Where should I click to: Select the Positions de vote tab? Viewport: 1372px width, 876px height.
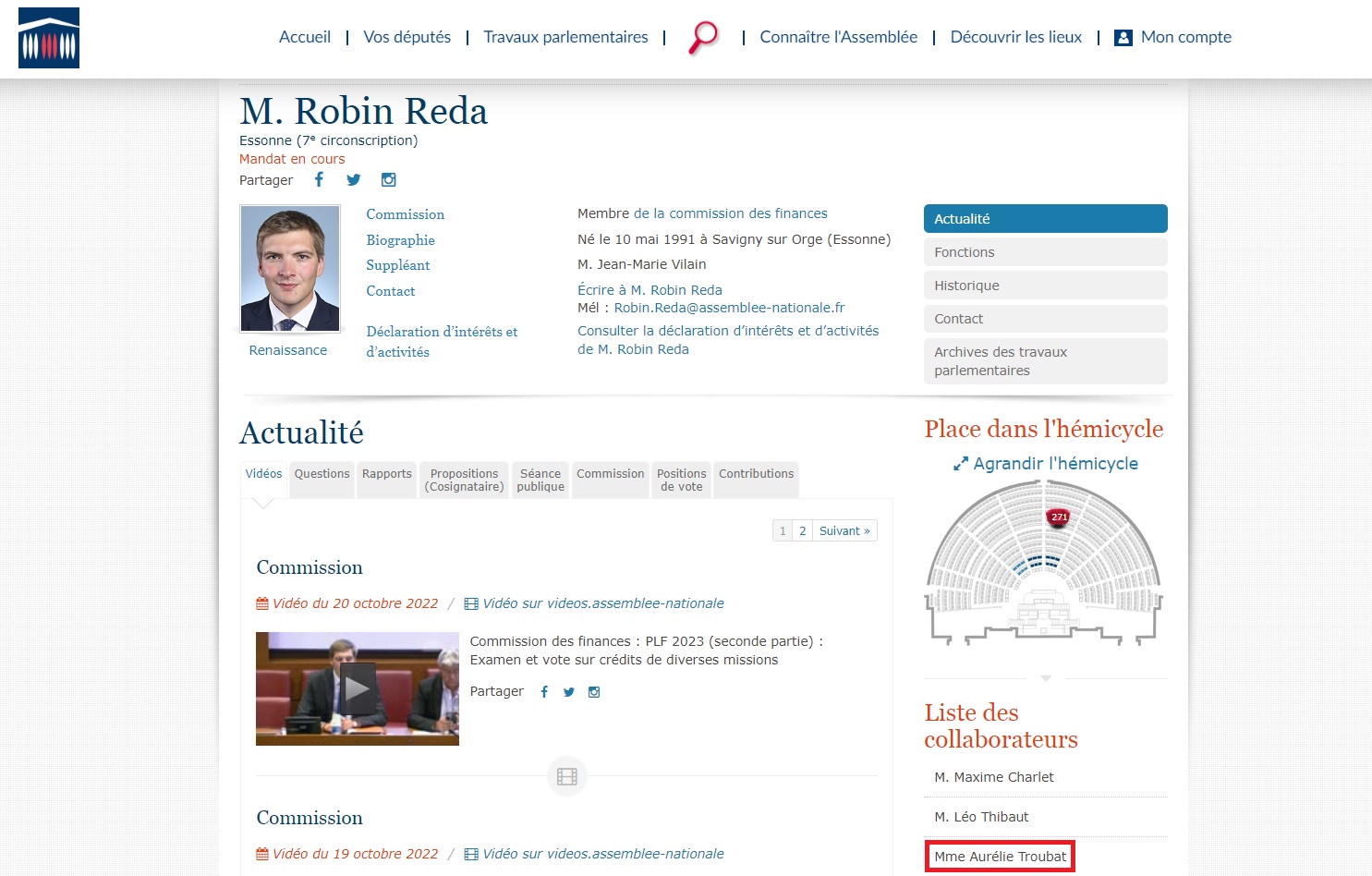click(681, 480)
